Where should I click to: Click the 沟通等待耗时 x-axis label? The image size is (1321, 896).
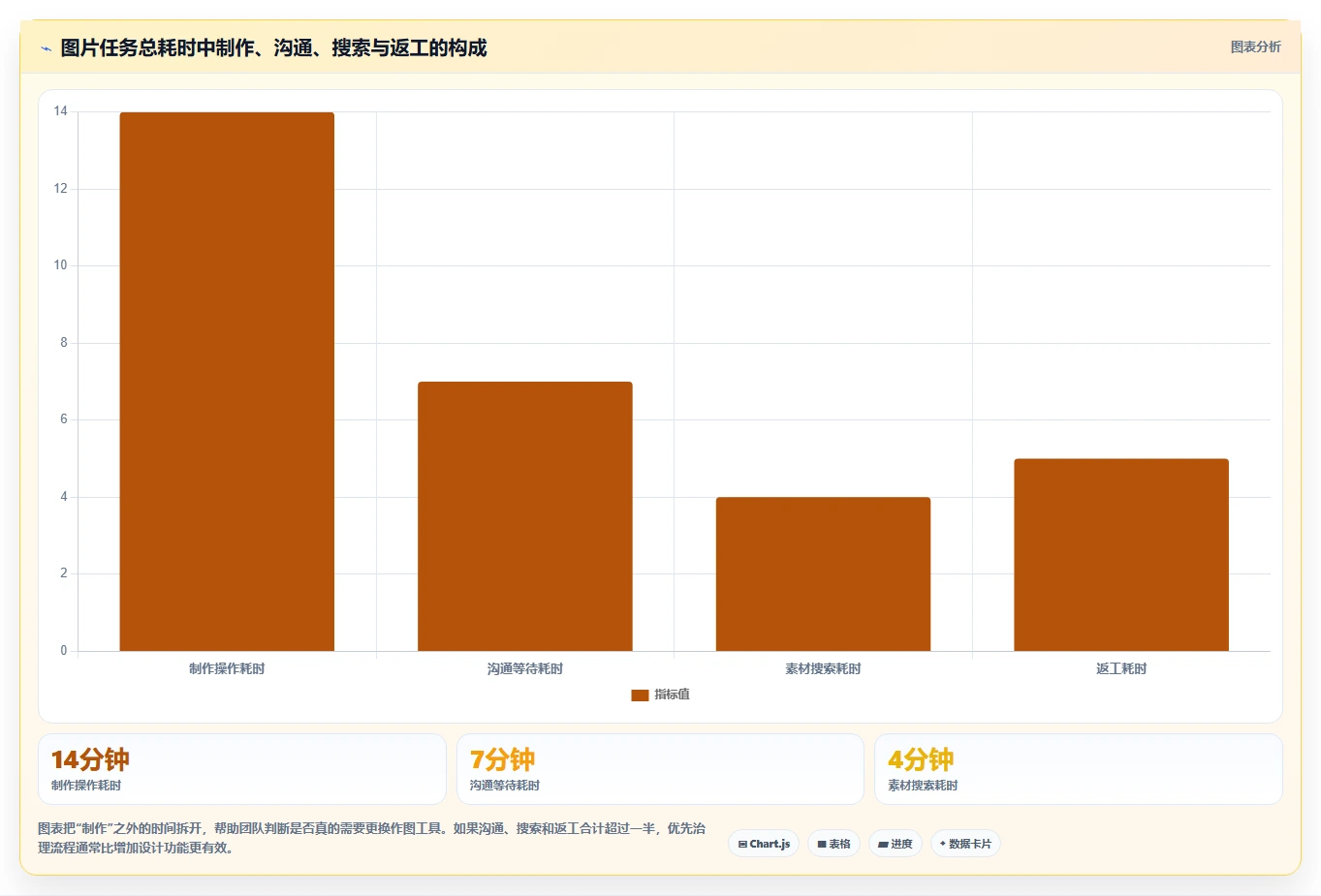525,668
